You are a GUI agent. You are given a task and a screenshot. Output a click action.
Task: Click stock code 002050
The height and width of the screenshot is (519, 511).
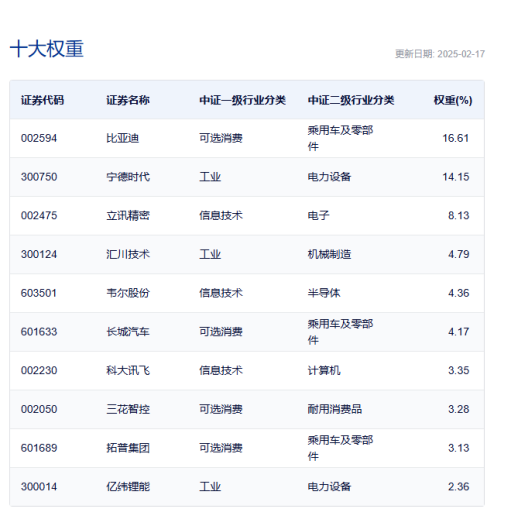pyautogui.click(x=39, y=409)
